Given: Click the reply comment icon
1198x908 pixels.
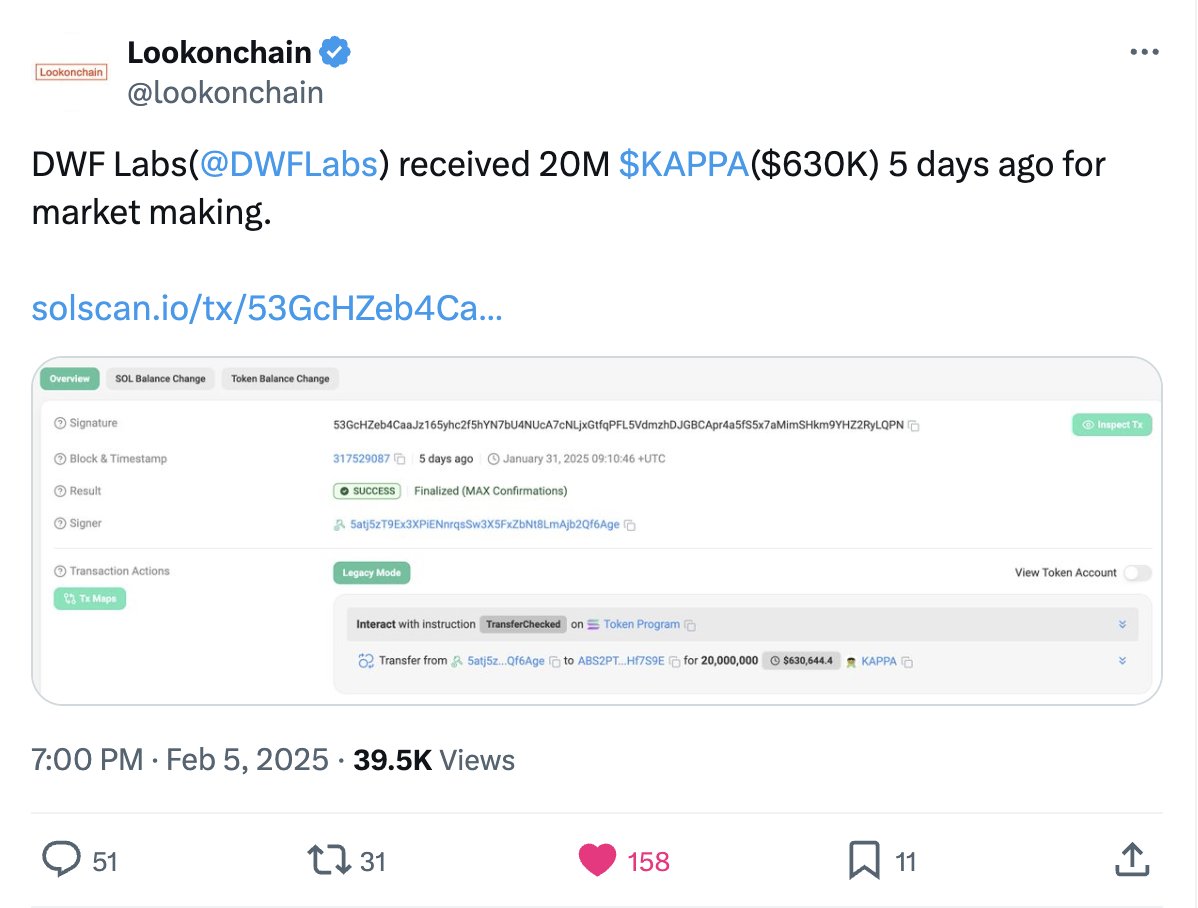Looking at the screenshot, I should coord(61,859).
